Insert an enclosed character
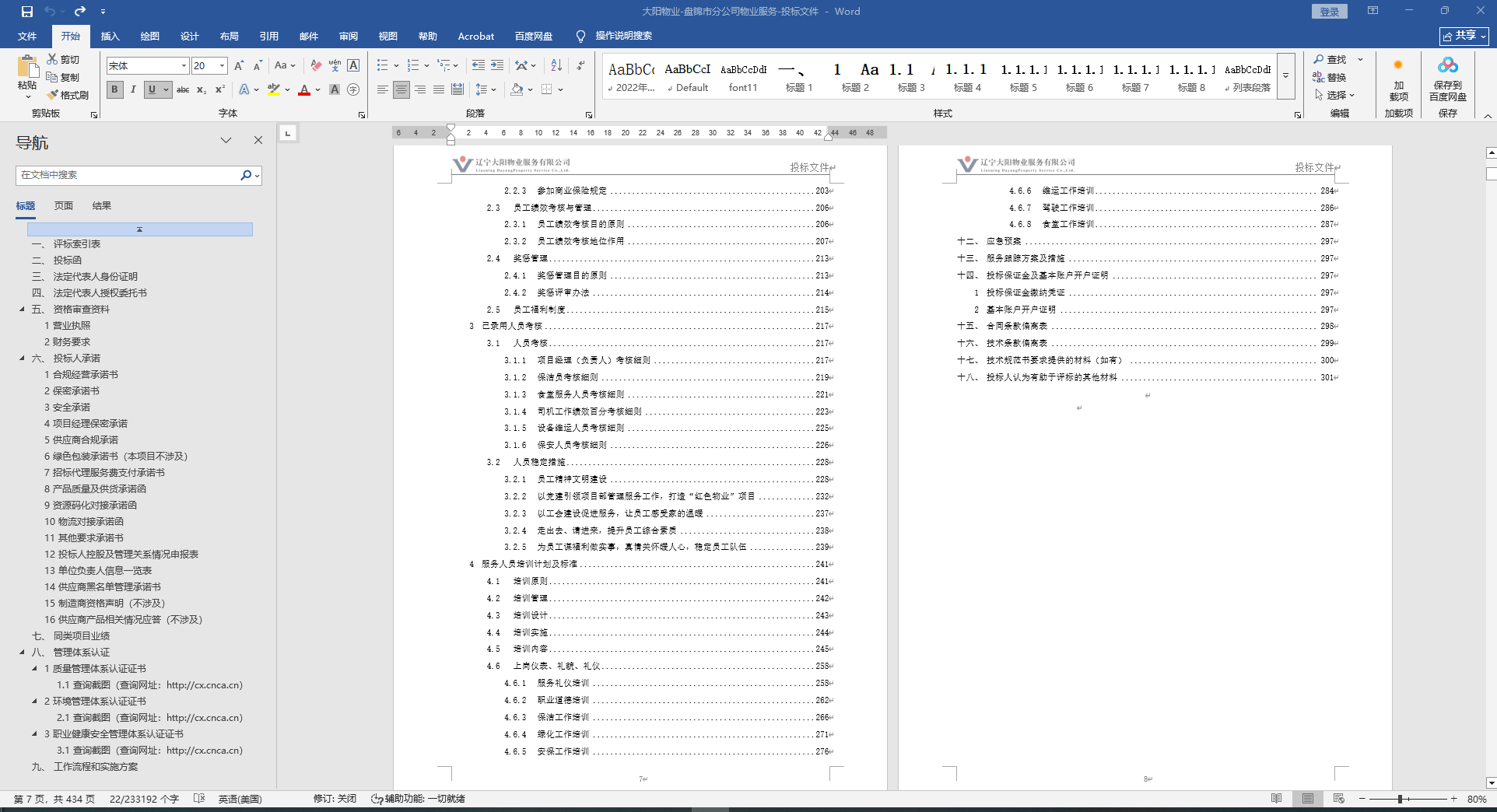This screenshot has width=1497, height=812. coord(353,89)
